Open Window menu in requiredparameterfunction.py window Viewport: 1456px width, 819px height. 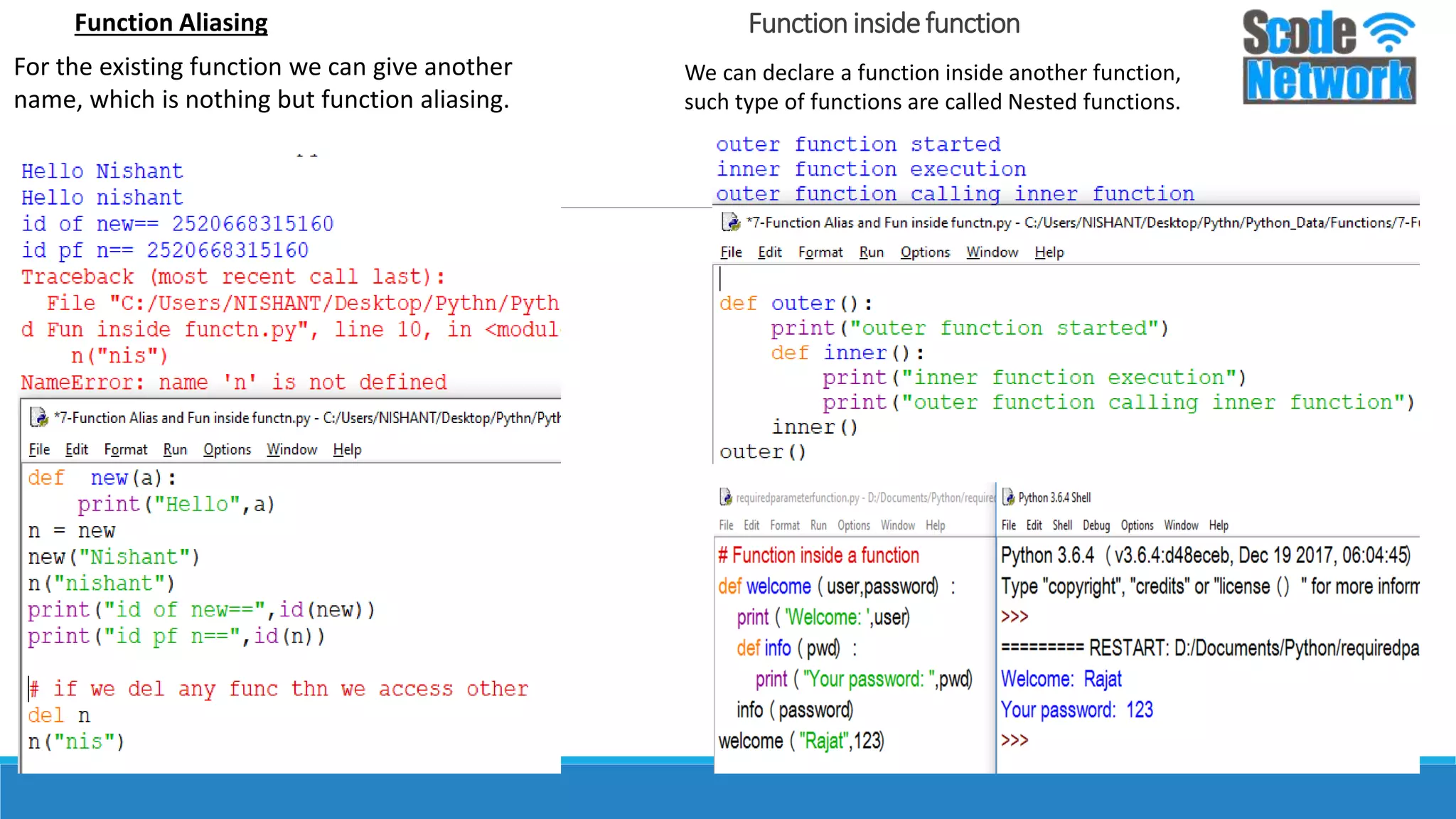point(898,525)
